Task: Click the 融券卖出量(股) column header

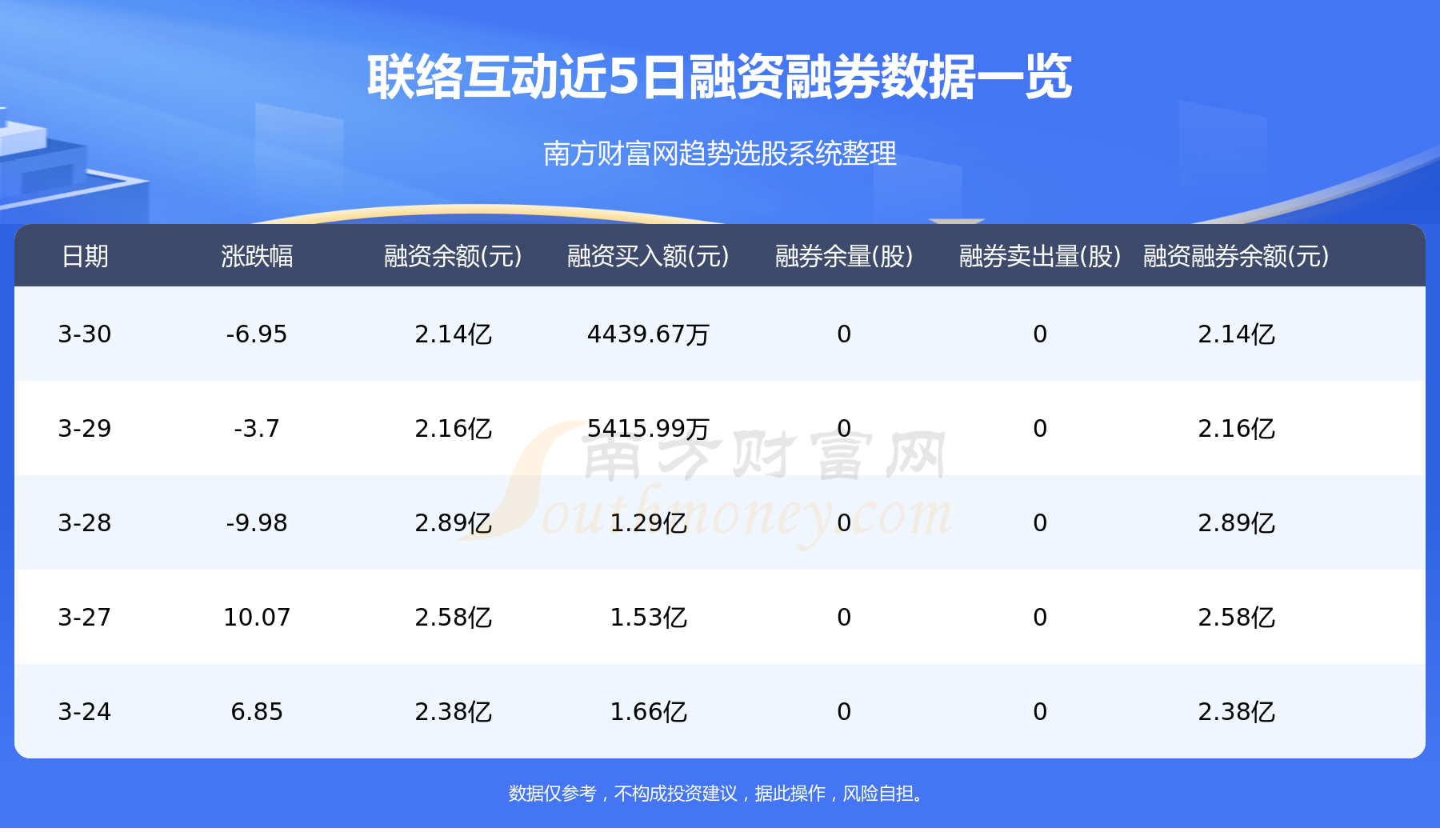Action: pyautogui.click(x=1040, y=256)
